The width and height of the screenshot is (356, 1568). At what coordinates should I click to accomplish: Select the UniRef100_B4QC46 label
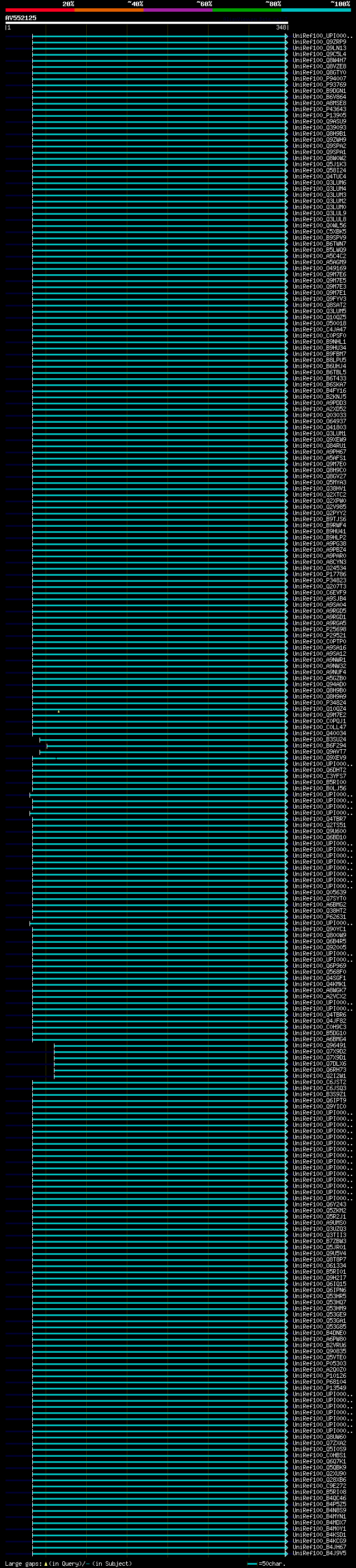[x=319, y=1498]
